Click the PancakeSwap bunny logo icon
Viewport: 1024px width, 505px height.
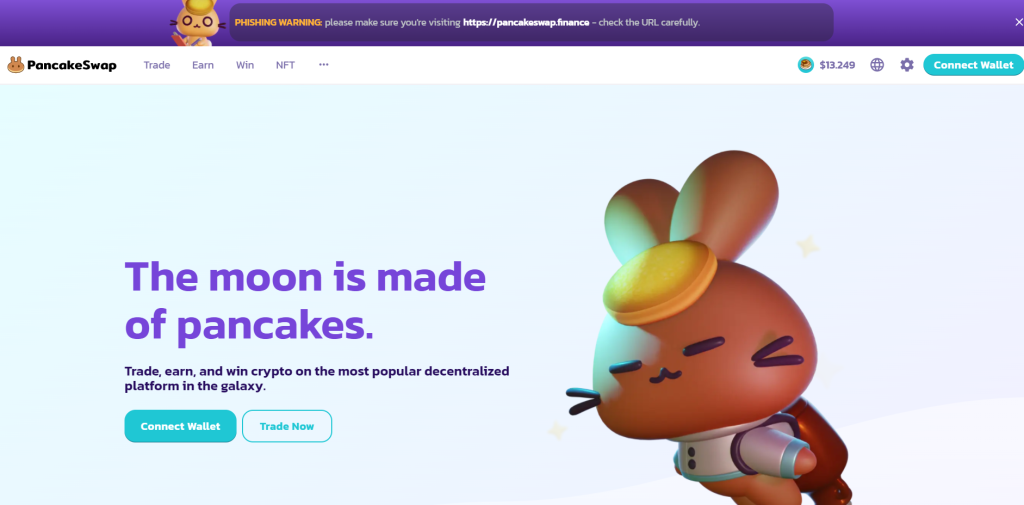[x=16, y=65]
